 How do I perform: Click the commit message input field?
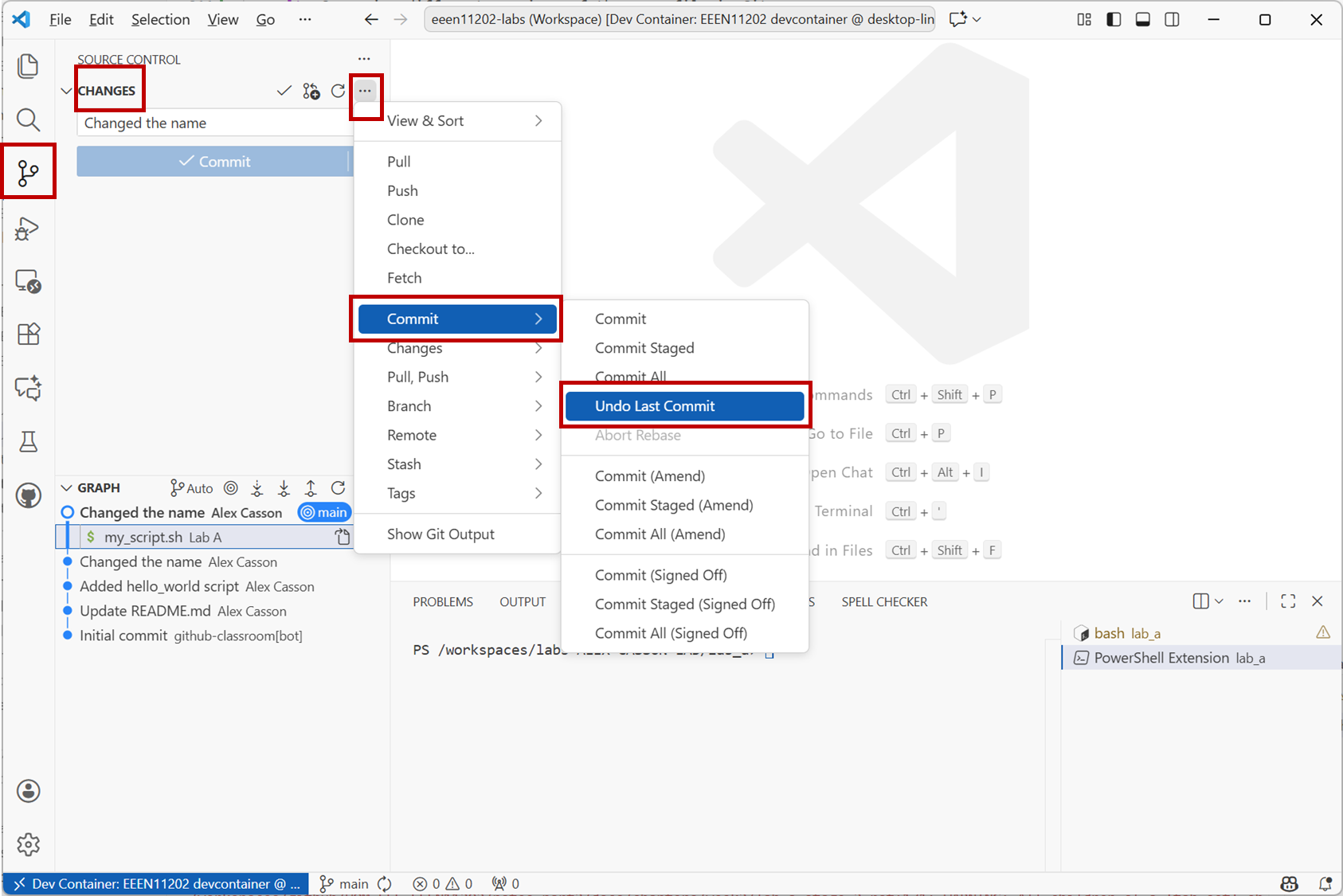coord(213,123)
